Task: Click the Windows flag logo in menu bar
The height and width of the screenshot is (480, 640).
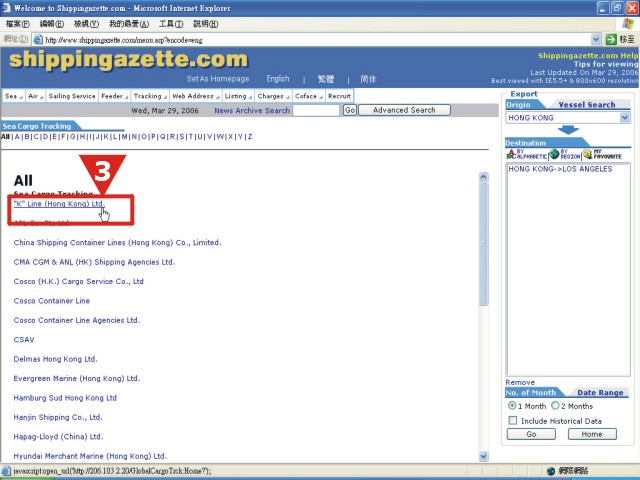Action: pyautogui.click(x=628, y=24)
